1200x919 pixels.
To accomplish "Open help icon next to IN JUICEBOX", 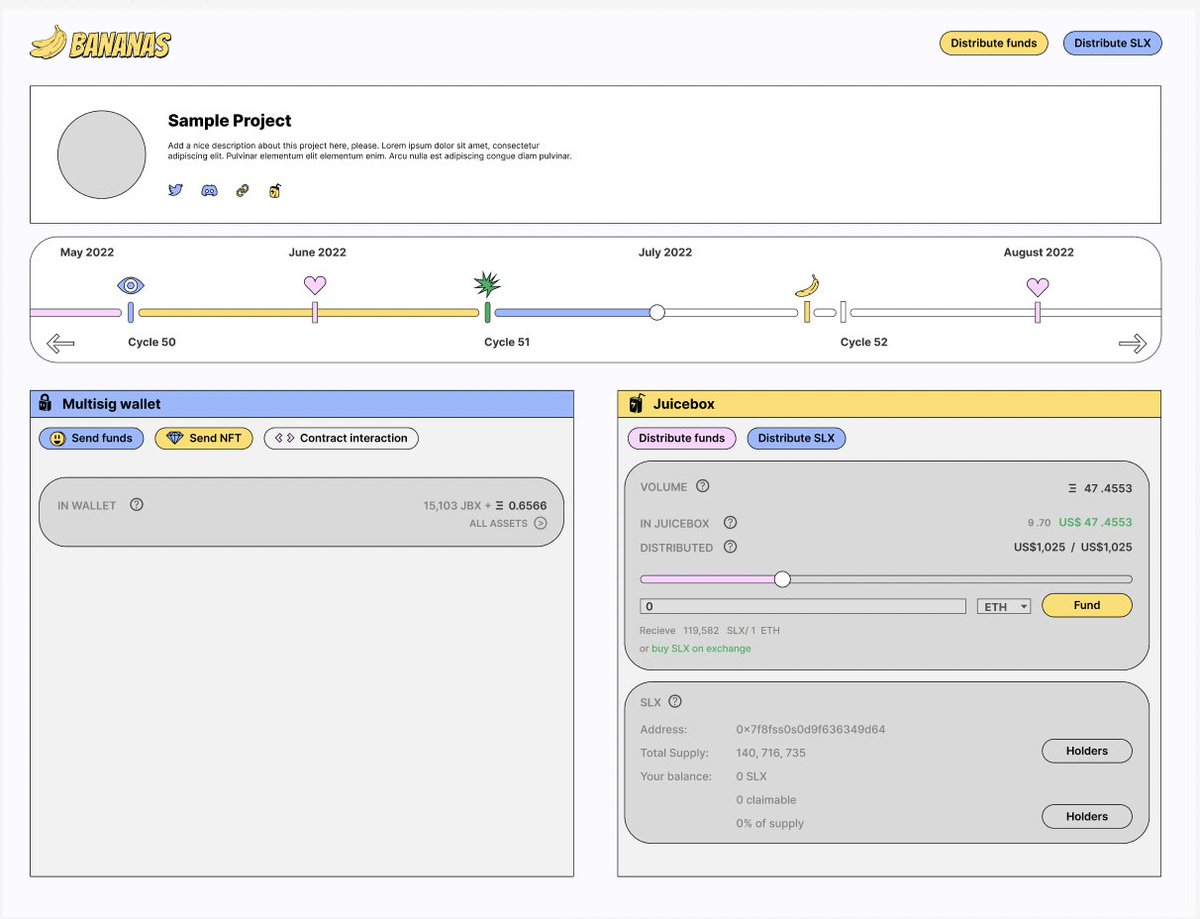I will (x=730, y=522).
